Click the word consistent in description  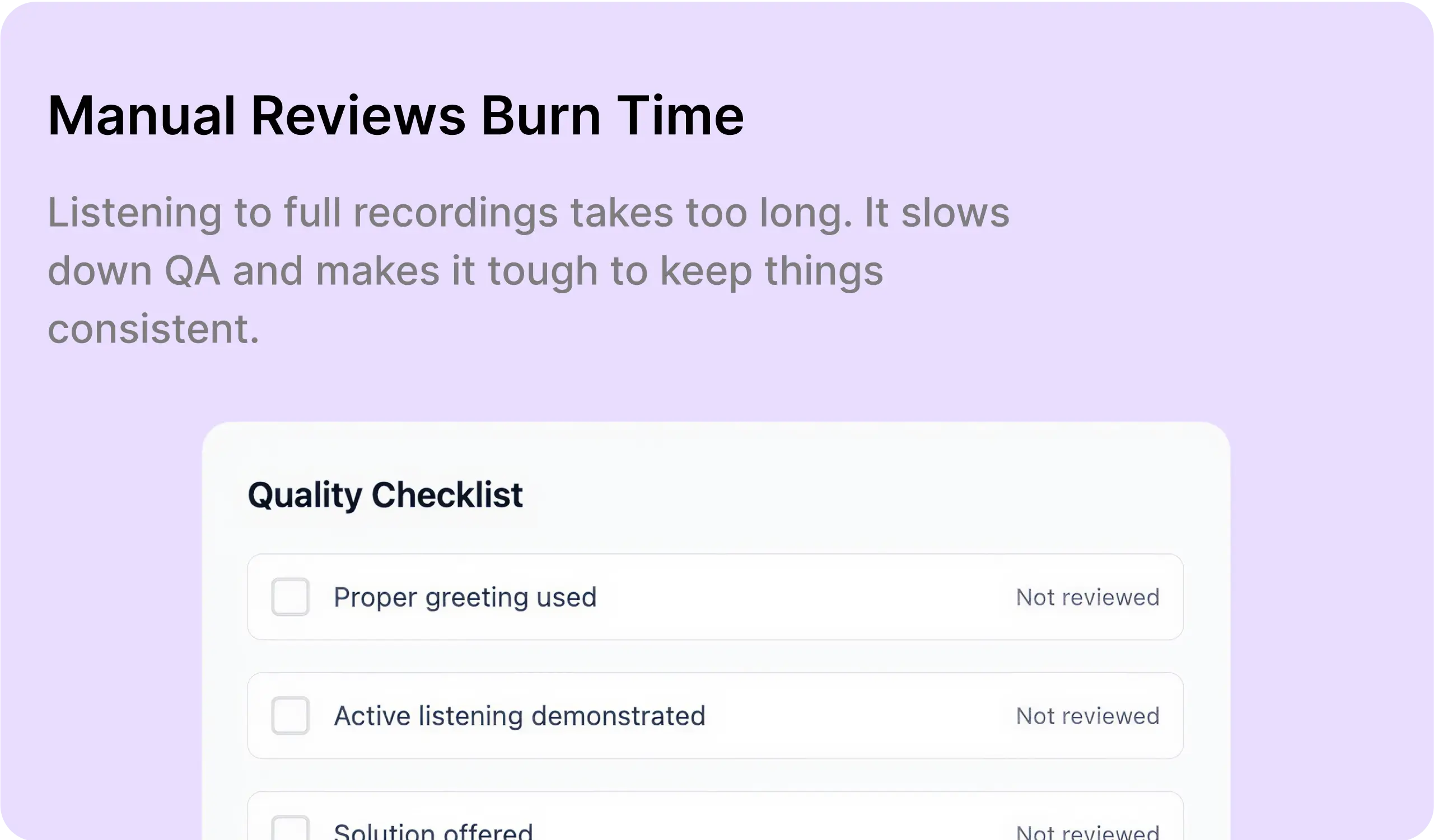point(153,329)
